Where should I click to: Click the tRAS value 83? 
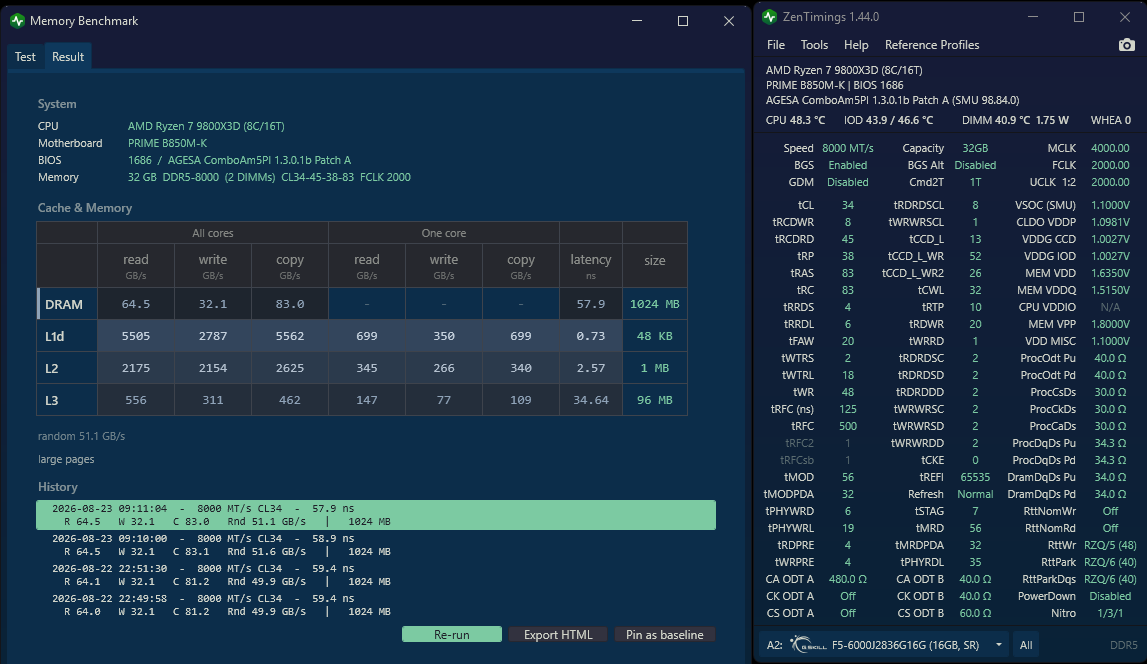(848, 273)
